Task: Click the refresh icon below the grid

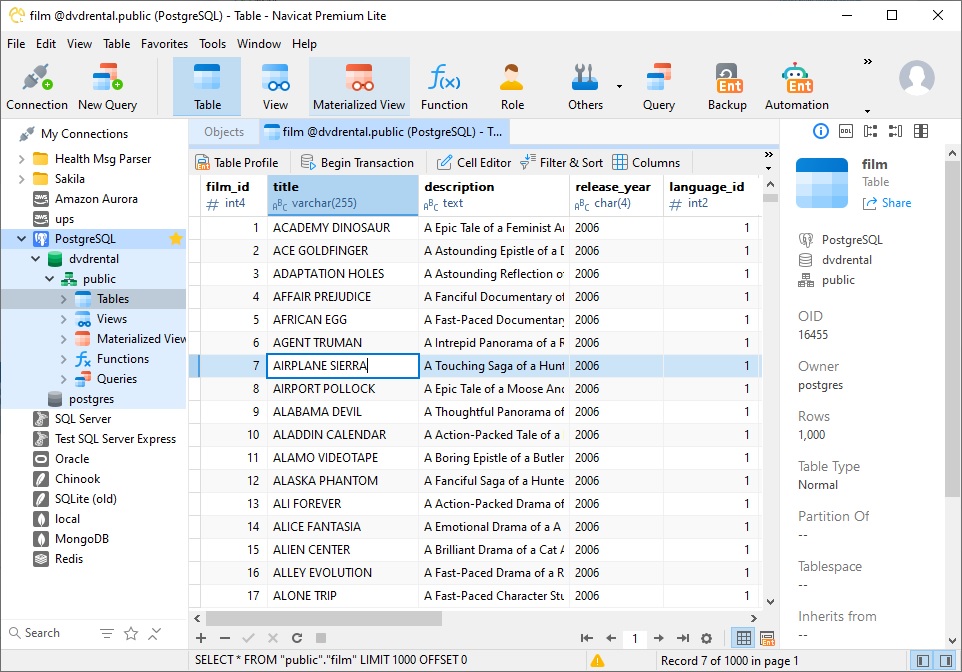Action: 297,638
